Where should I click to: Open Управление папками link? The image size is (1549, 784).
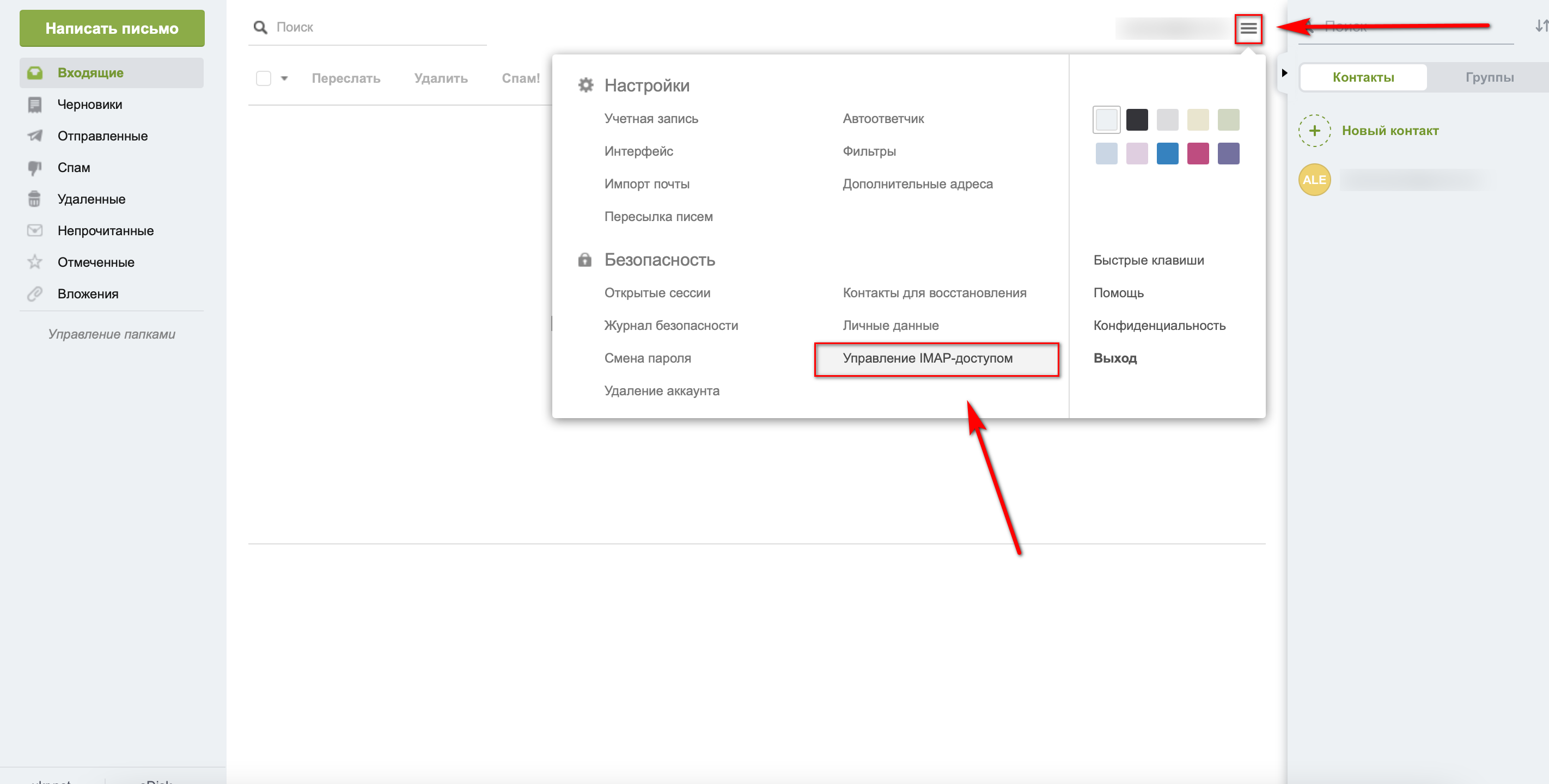coord(111,334)
